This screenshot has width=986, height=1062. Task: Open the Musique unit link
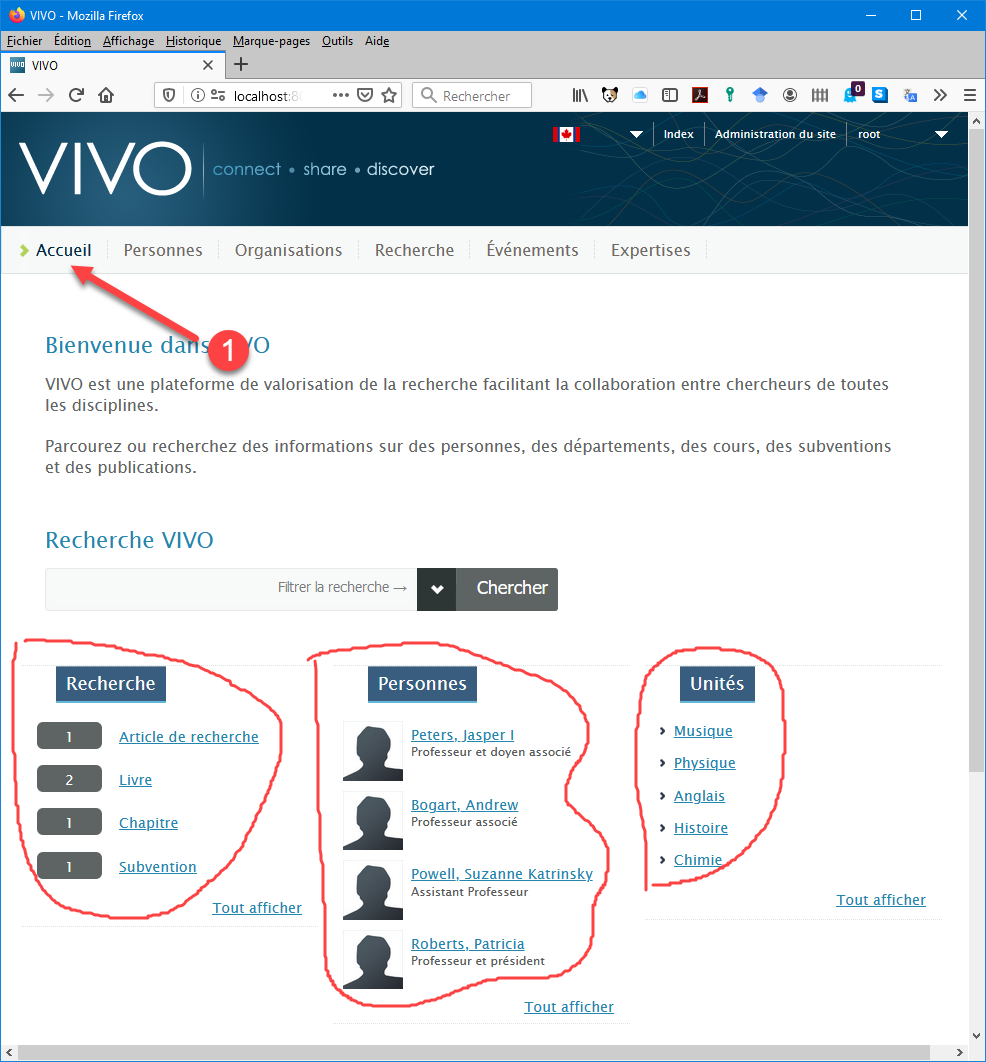click(703, 731)
